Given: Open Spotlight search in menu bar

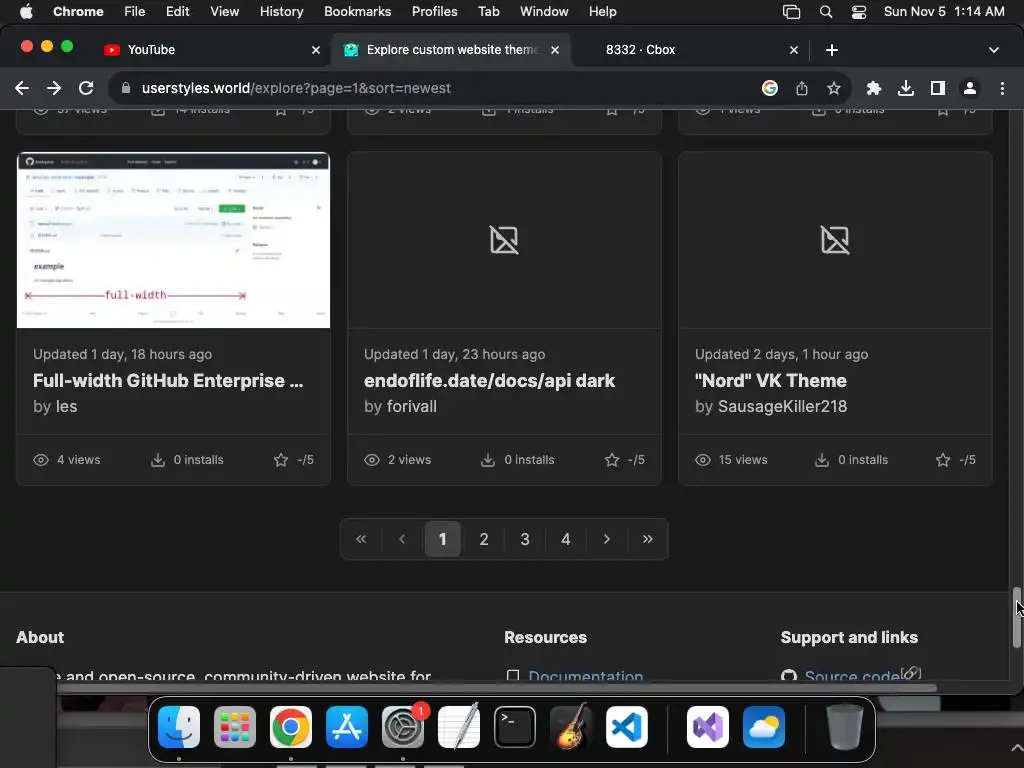Looking at the screenshot, I should coord(826,12).
